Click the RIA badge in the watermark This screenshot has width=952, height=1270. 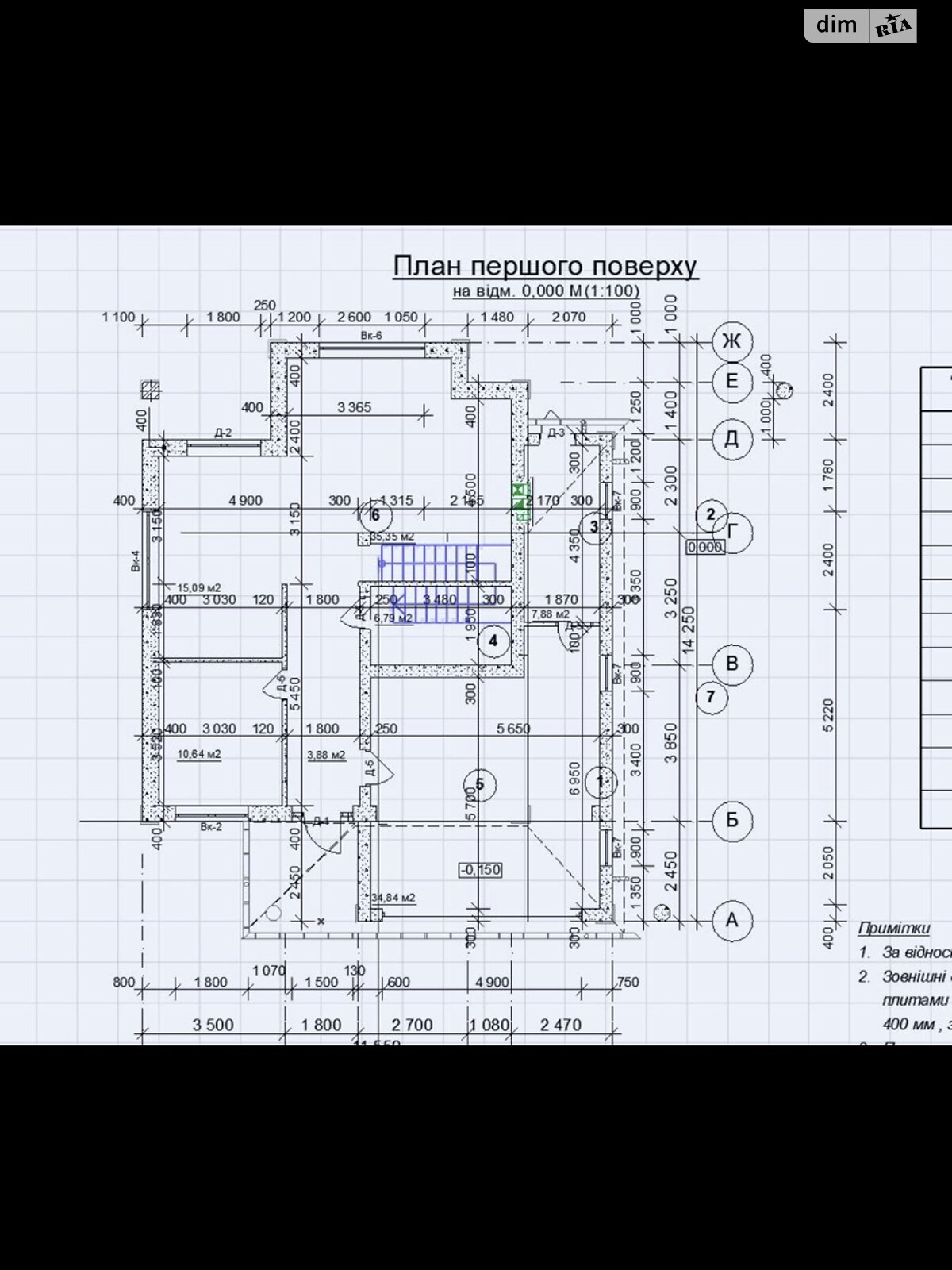coord(893,27)
